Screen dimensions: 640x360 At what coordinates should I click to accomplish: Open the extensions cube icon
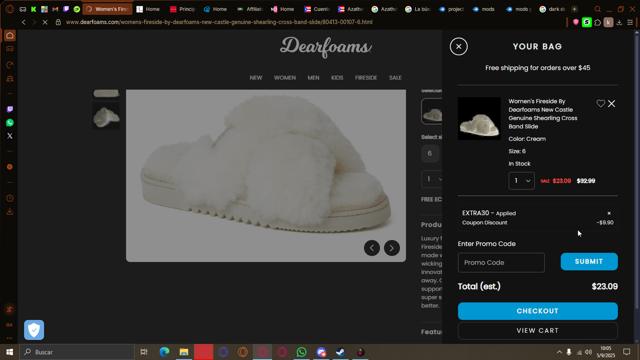point(598,22)
